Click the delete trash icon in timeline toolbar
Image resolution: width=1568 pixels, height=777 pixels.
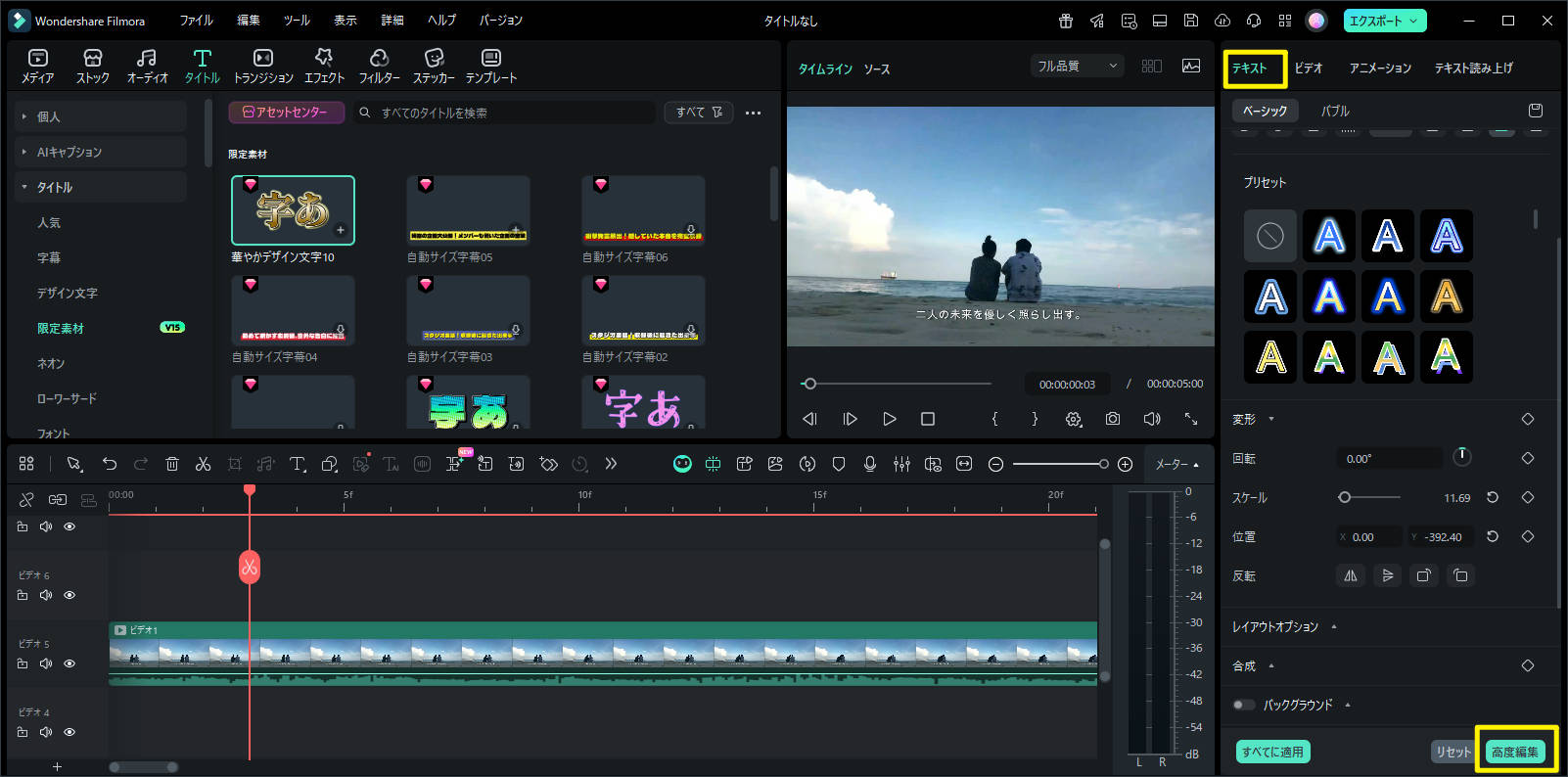[172, 464]
